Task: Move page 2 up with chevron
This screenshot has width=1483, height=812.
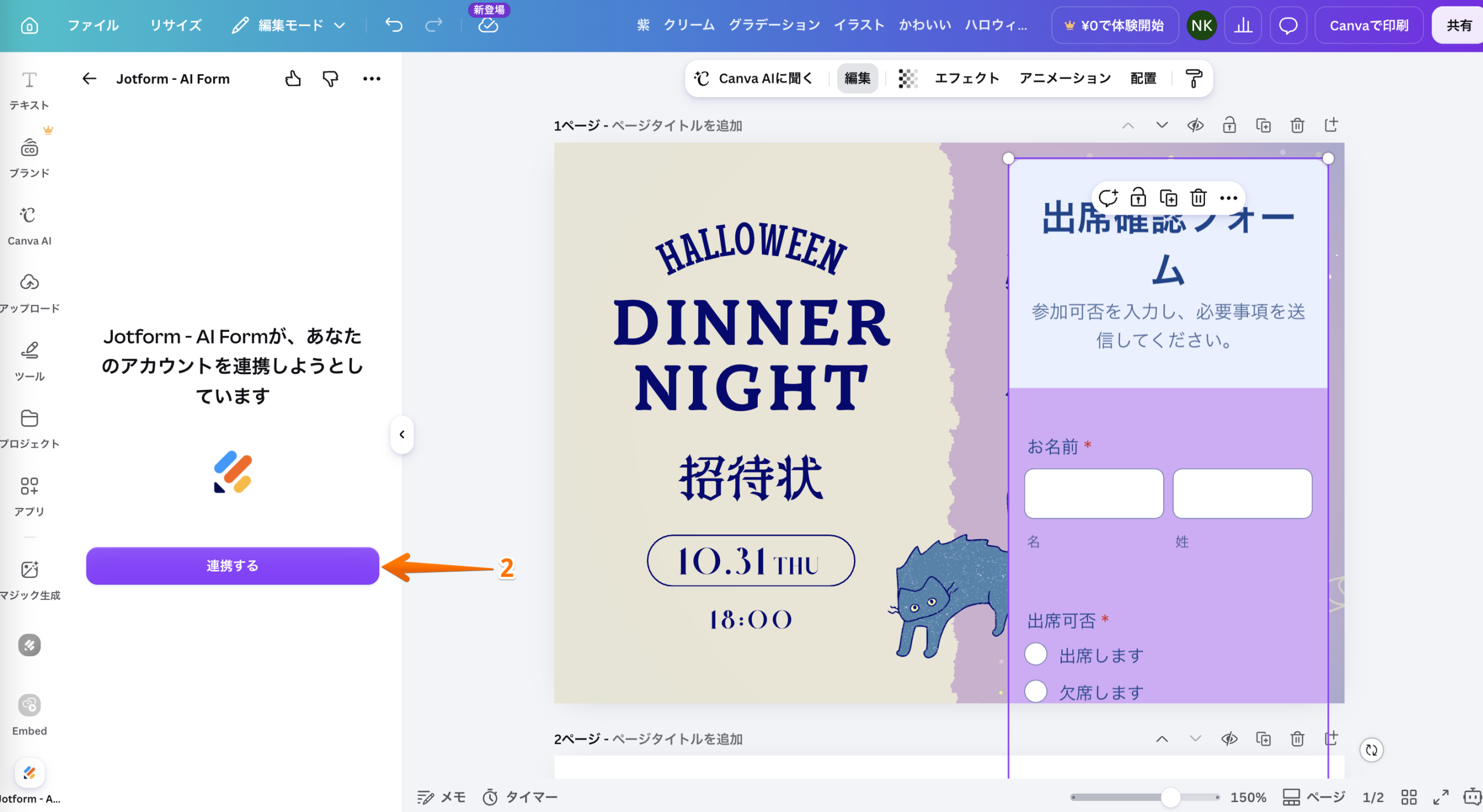Action: click(1161, 739)
